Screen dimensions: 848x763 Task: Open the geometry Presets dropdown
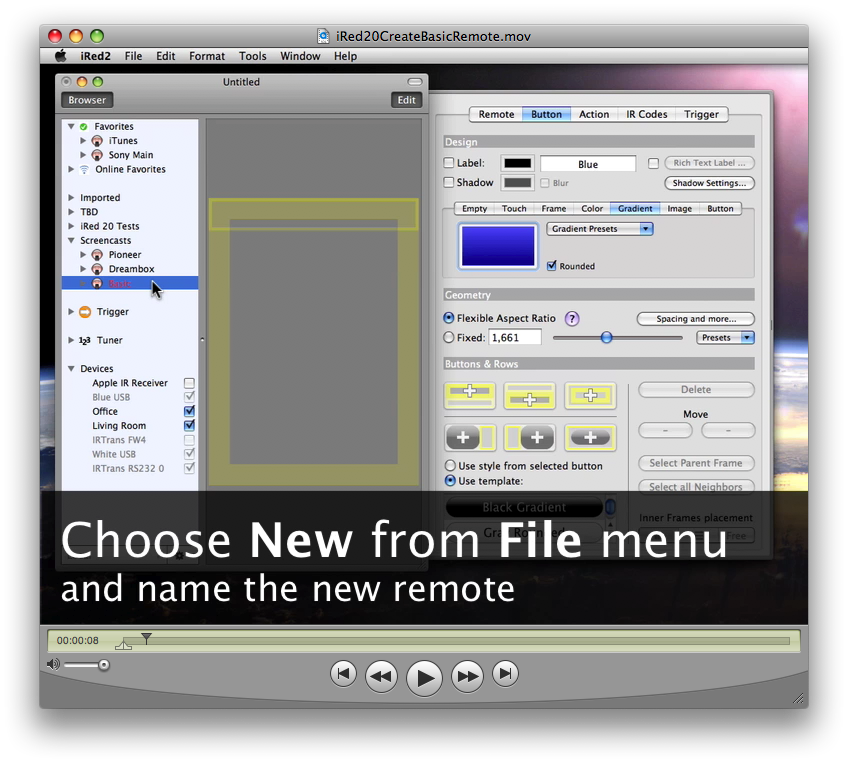pyautogui.click(x=725, y=337)
